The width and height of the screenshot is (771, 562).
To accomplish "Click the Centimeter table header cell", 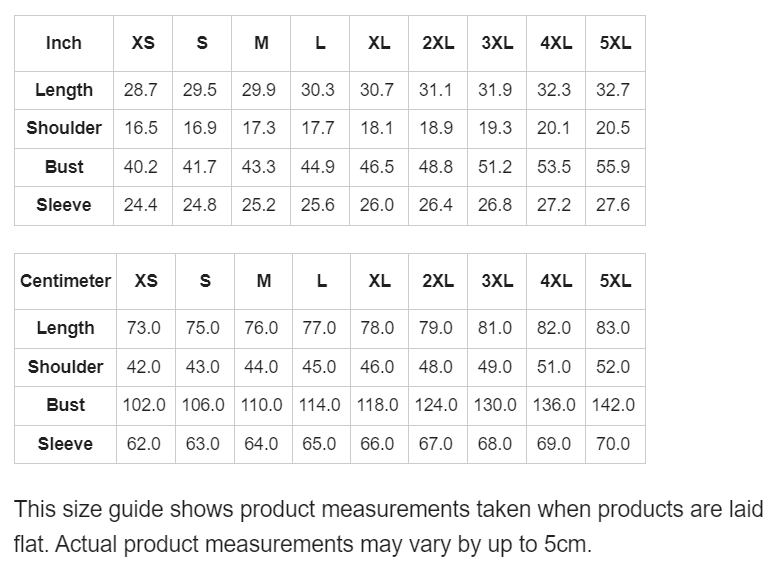I will 65,281.
